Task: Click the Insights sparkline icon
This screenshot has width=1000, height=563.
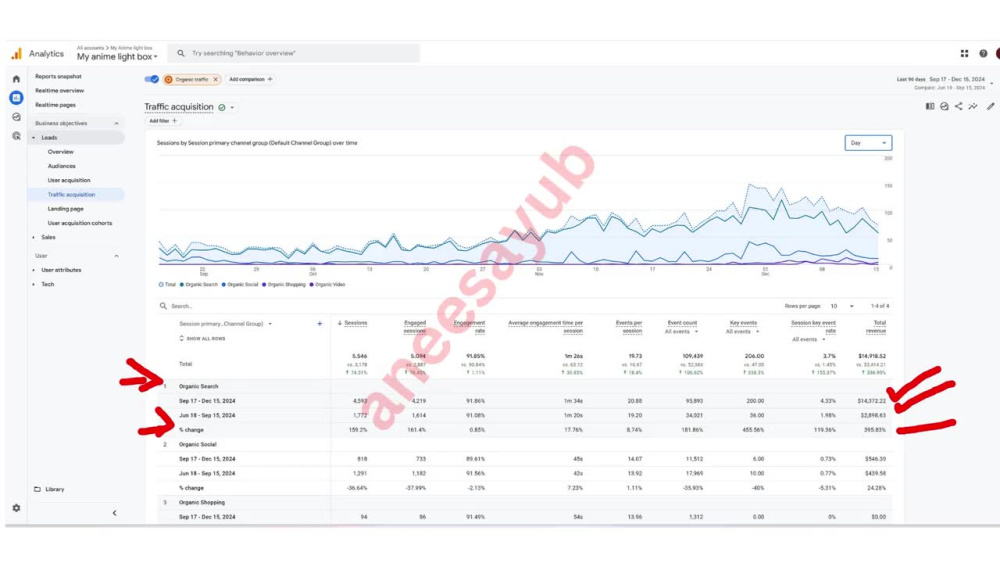Action: pos(973,106)
